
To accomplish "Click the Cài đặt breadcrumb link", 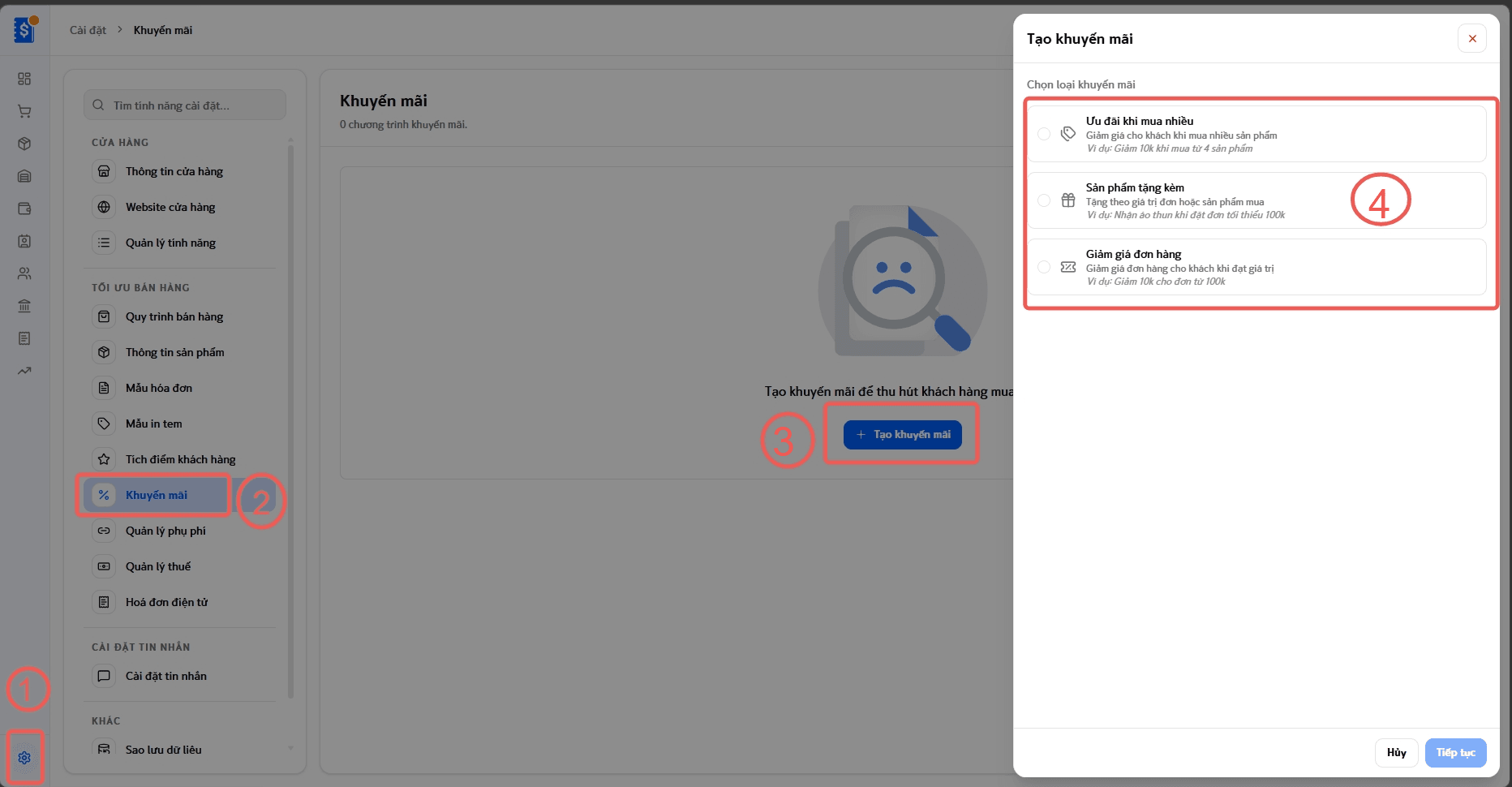I will click(x=88, y=30).
